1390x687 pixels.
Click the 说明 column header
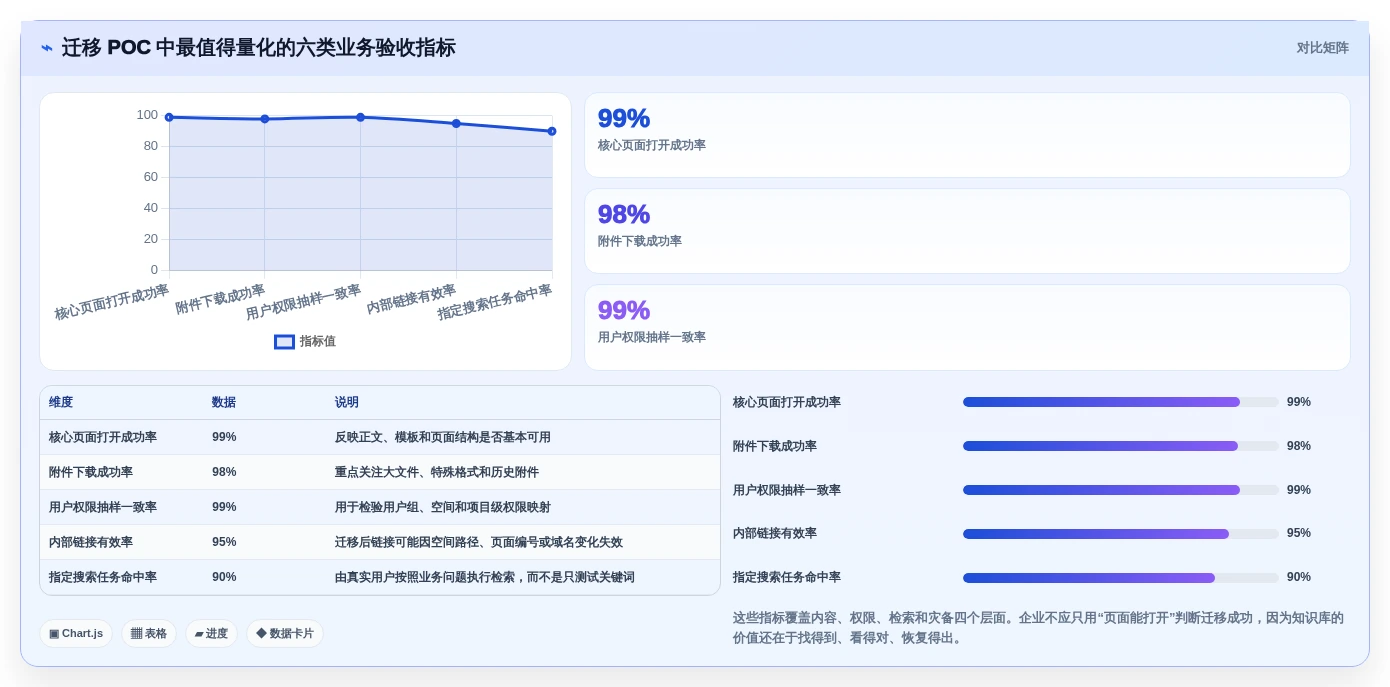[x=347, y=403]
